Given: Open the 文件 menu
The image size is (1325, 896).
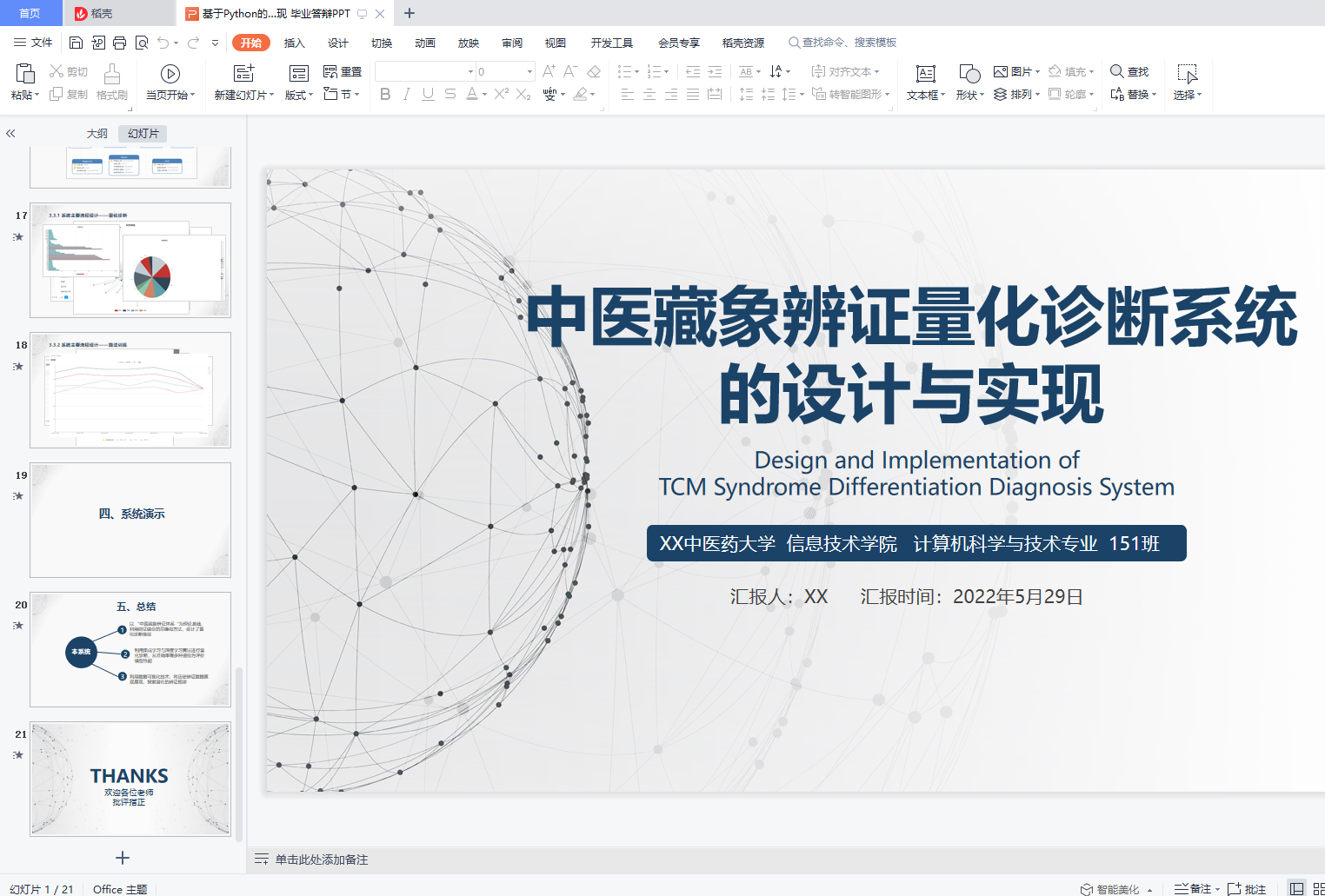Looking at the screenshot, I should click(x=33, y=43).
